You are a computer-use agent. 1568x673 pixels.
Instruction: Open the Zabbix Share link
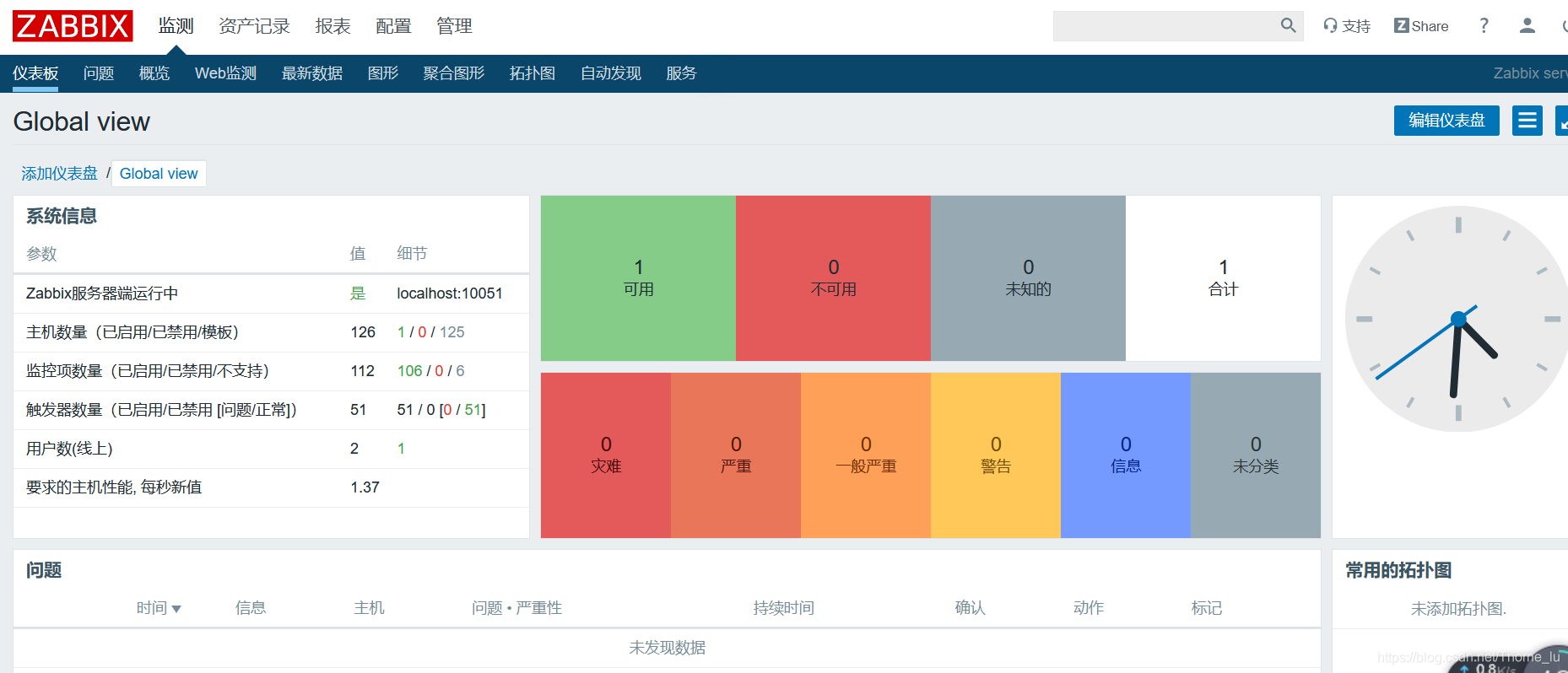[1421, 26]
